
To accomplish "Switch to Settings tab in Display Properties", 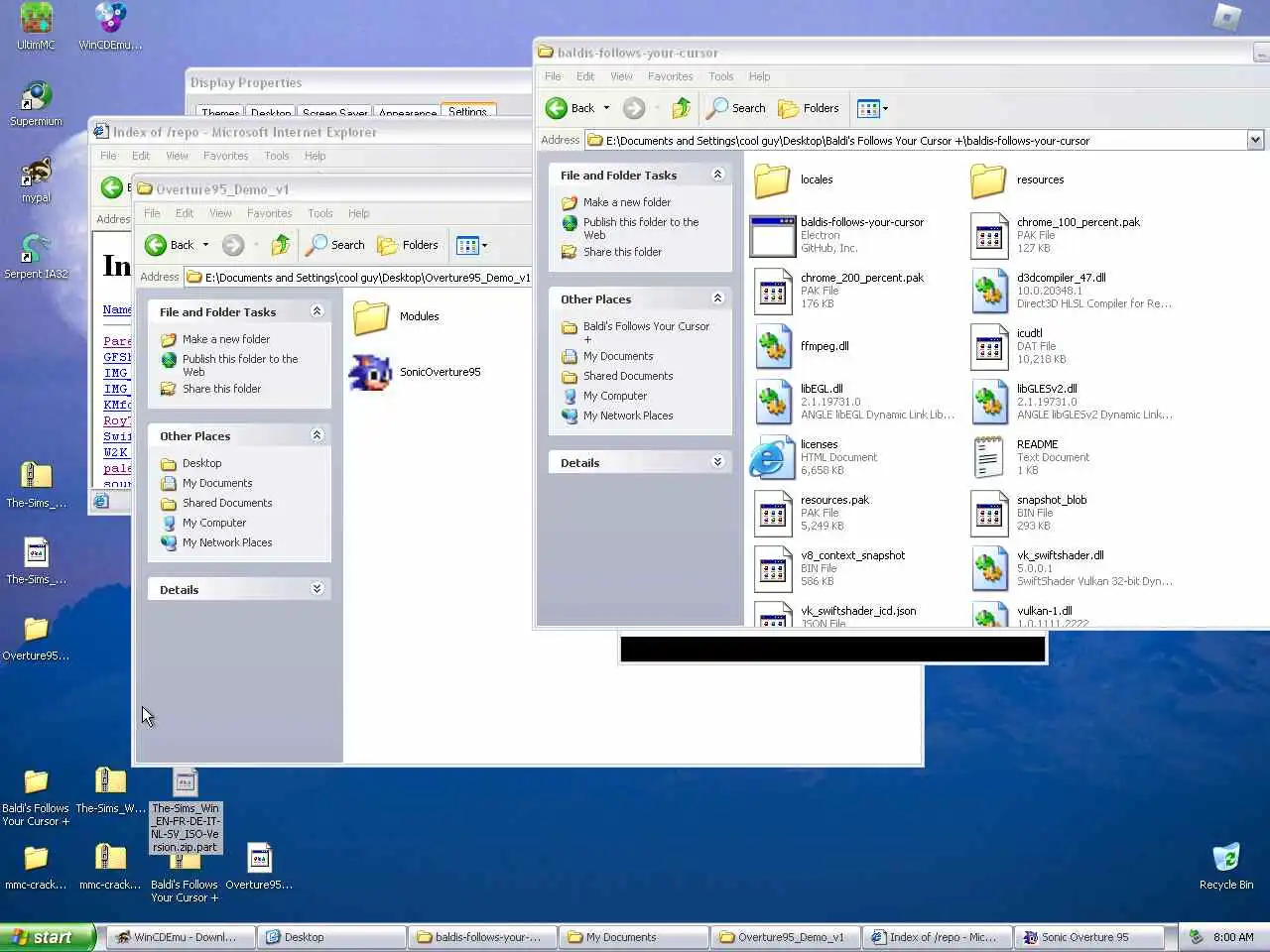I will coord(467,112).
